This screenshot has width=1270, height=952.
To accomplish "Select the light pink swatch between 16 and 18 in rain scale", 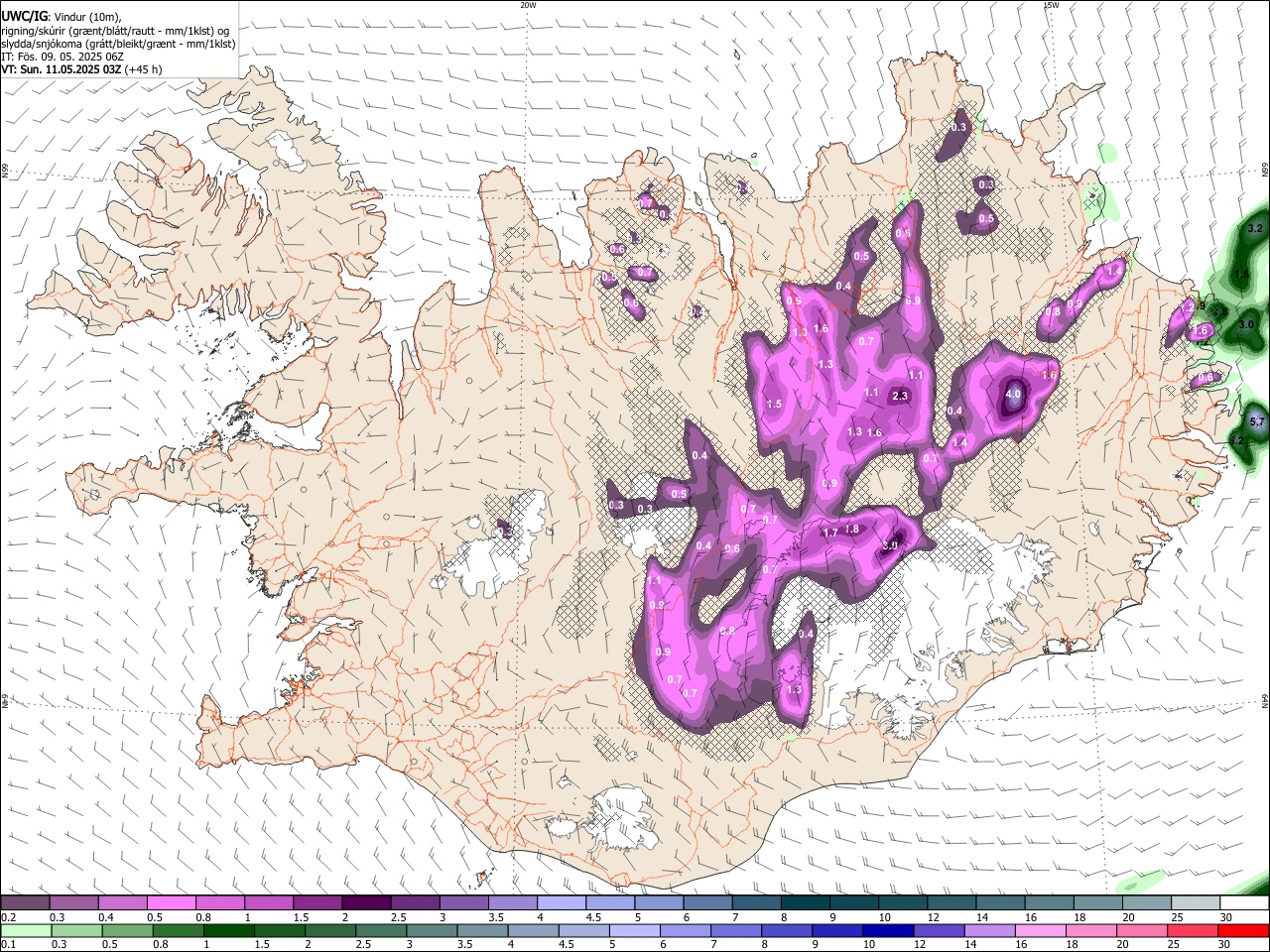I will click(x=1041, y=930).
